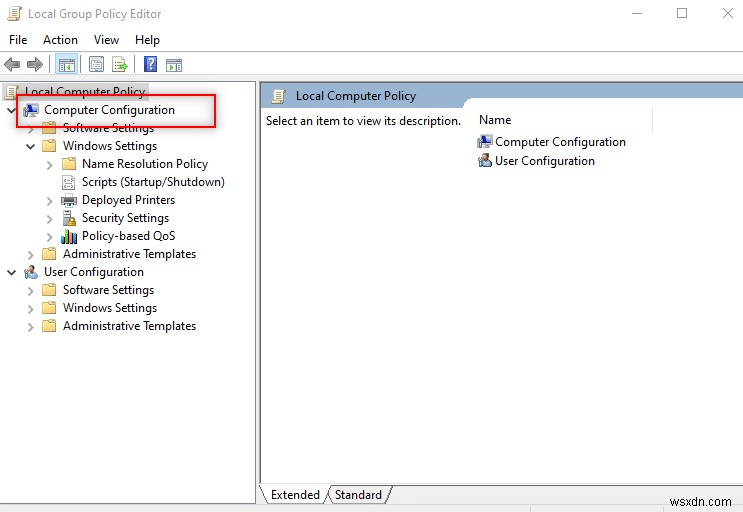The image size is (743, 512).
Task: Toggle Show/Hide Action Pane toolbar icon
Action: [x=174, y=65]
